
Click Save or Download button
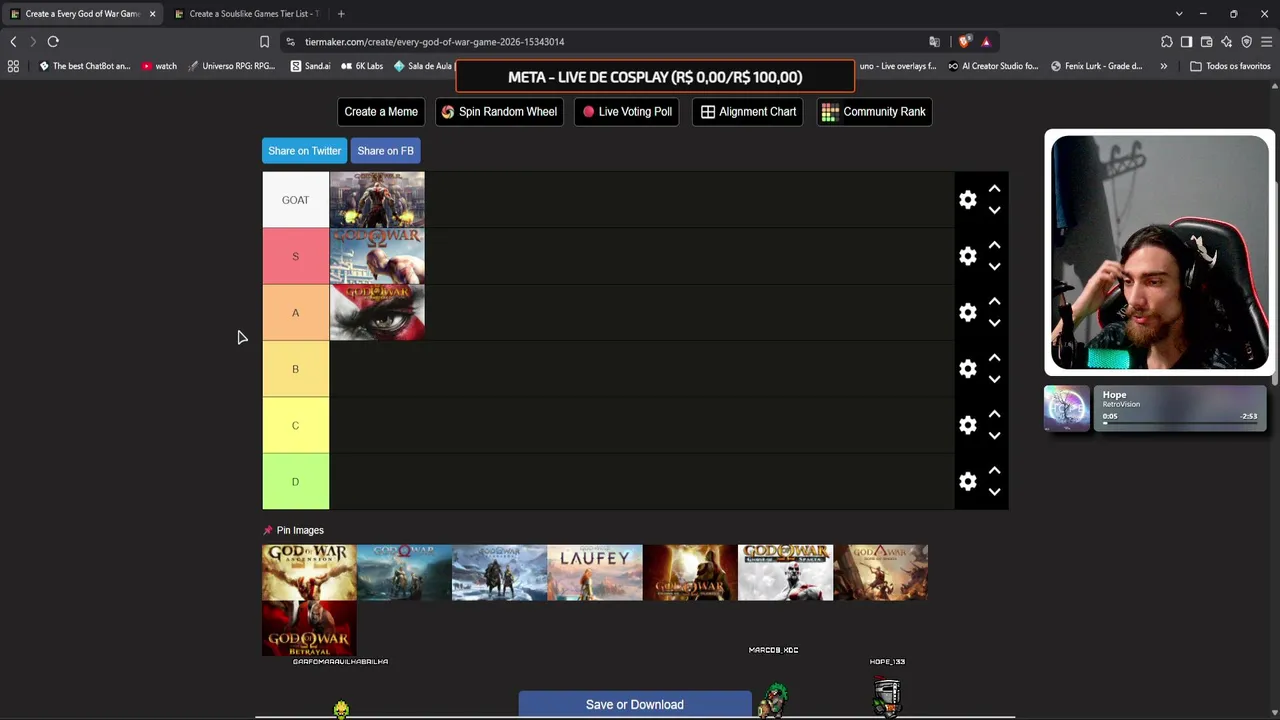635,705
